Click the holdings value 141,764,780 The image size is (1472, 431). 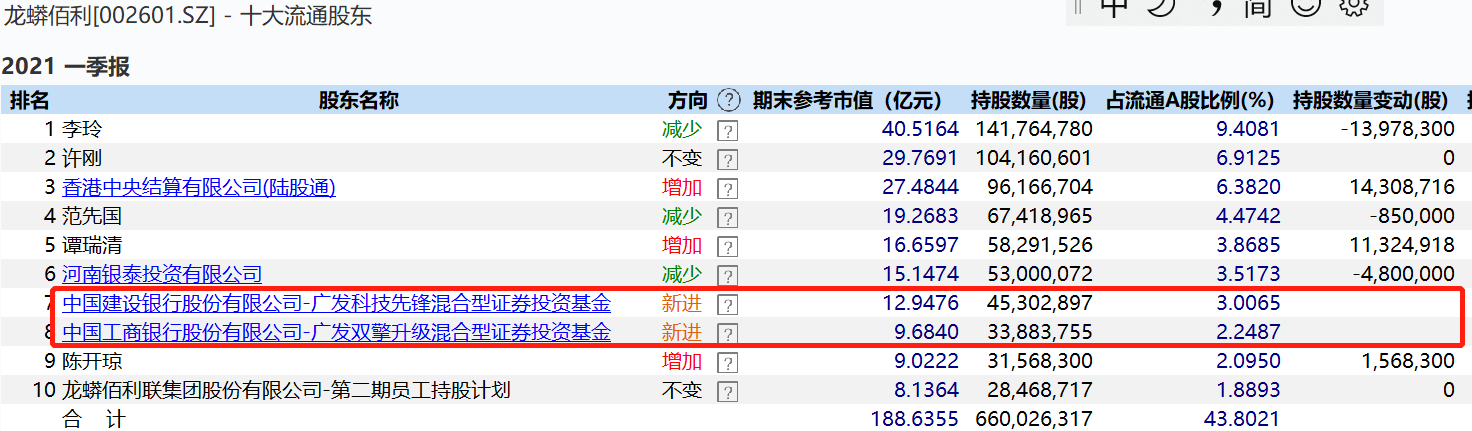(x=1032, y=129)
